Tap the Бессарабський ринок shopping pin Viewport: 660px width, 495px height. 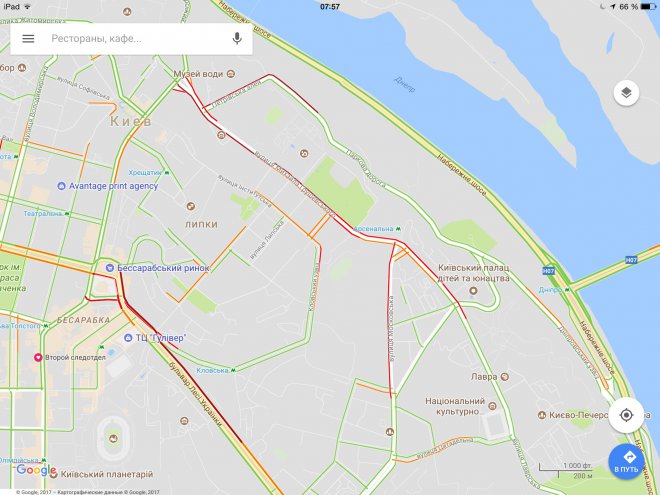[110, 268]
